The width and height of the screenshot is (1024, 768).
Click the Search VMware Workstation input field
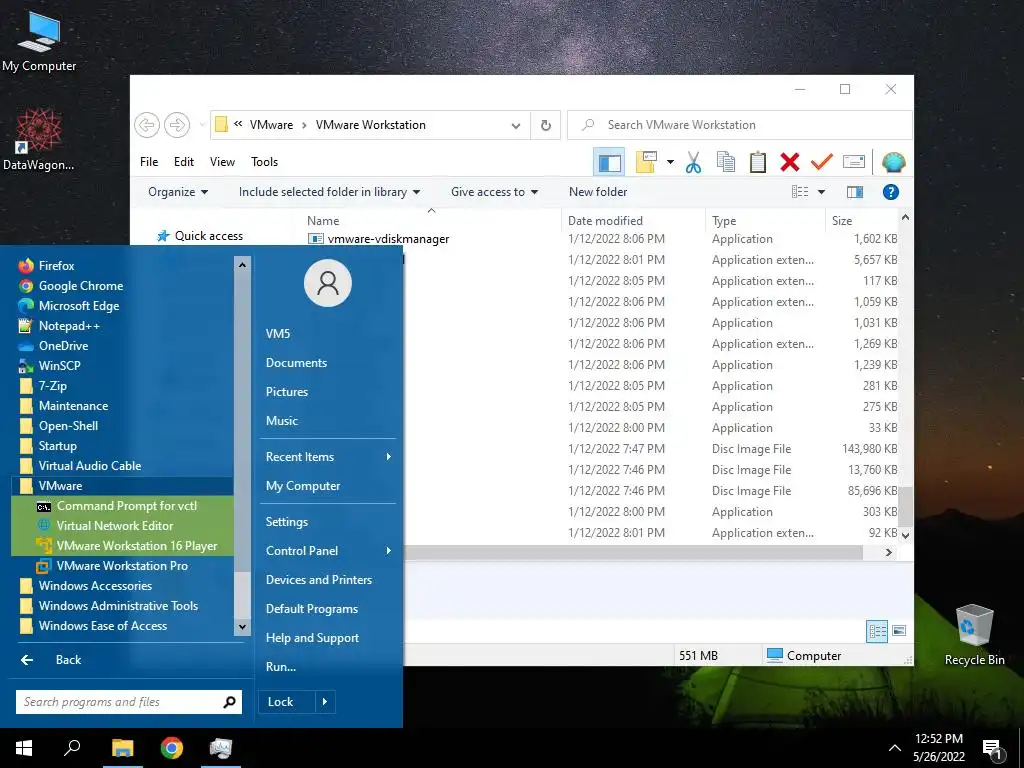(x=739, y=125)
